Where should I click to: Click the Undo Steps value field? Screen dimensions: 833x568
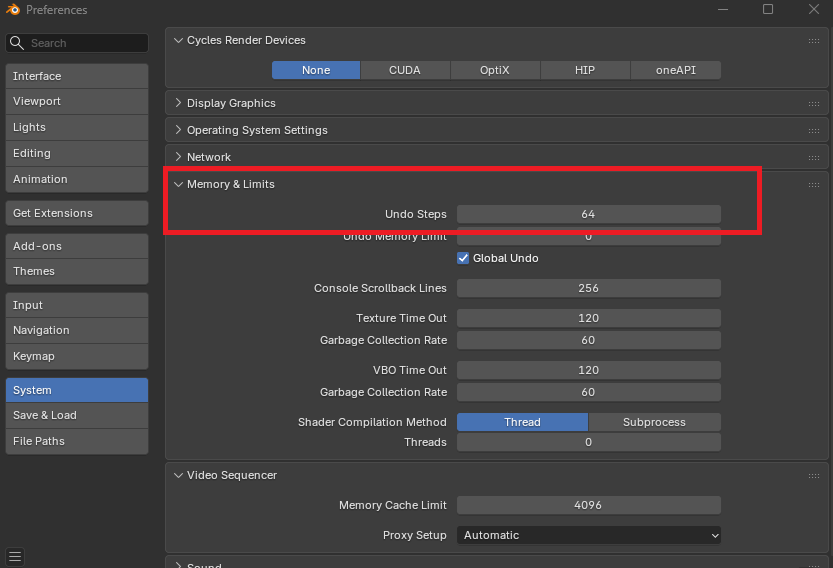click(589, 214)
